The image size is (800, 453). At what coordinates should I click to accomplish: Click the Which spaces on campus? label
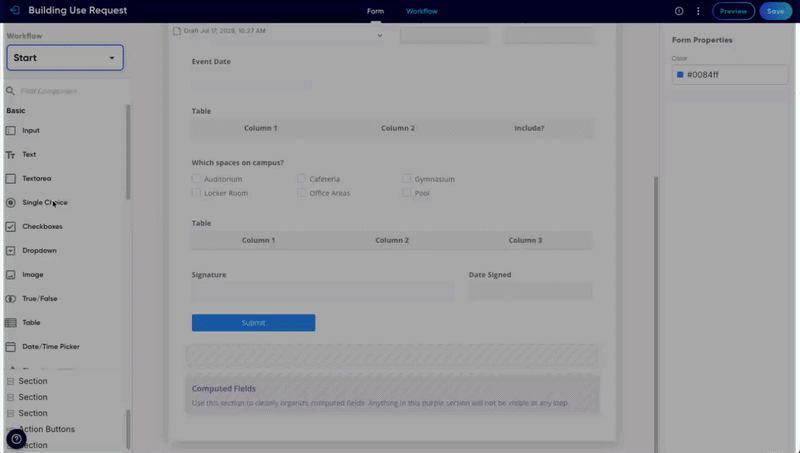tap(238, 163)
